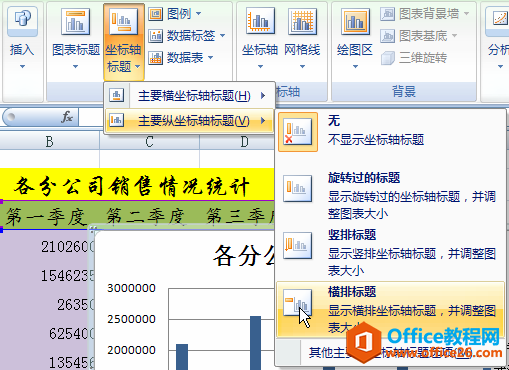Click the chart axis label 2500000
The image size is (509, 370).
[131, 319]
